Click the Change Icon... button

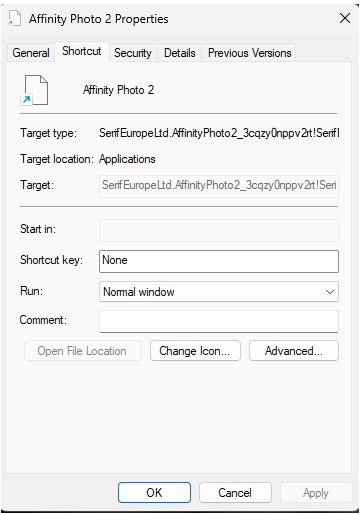click(195, 351)
